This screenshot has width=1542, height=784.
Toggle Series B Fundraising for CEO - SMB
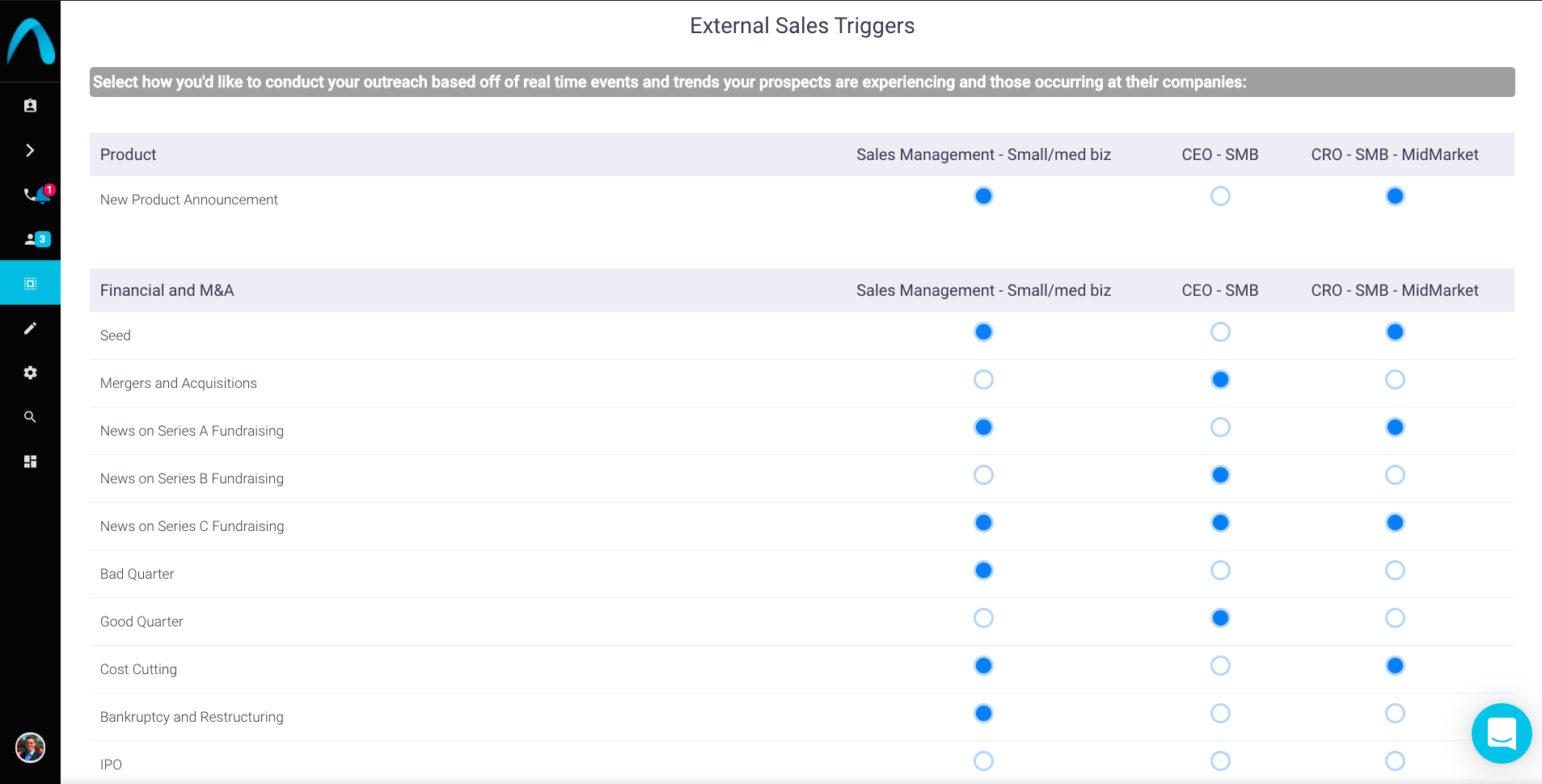[x=1220, y=475]
